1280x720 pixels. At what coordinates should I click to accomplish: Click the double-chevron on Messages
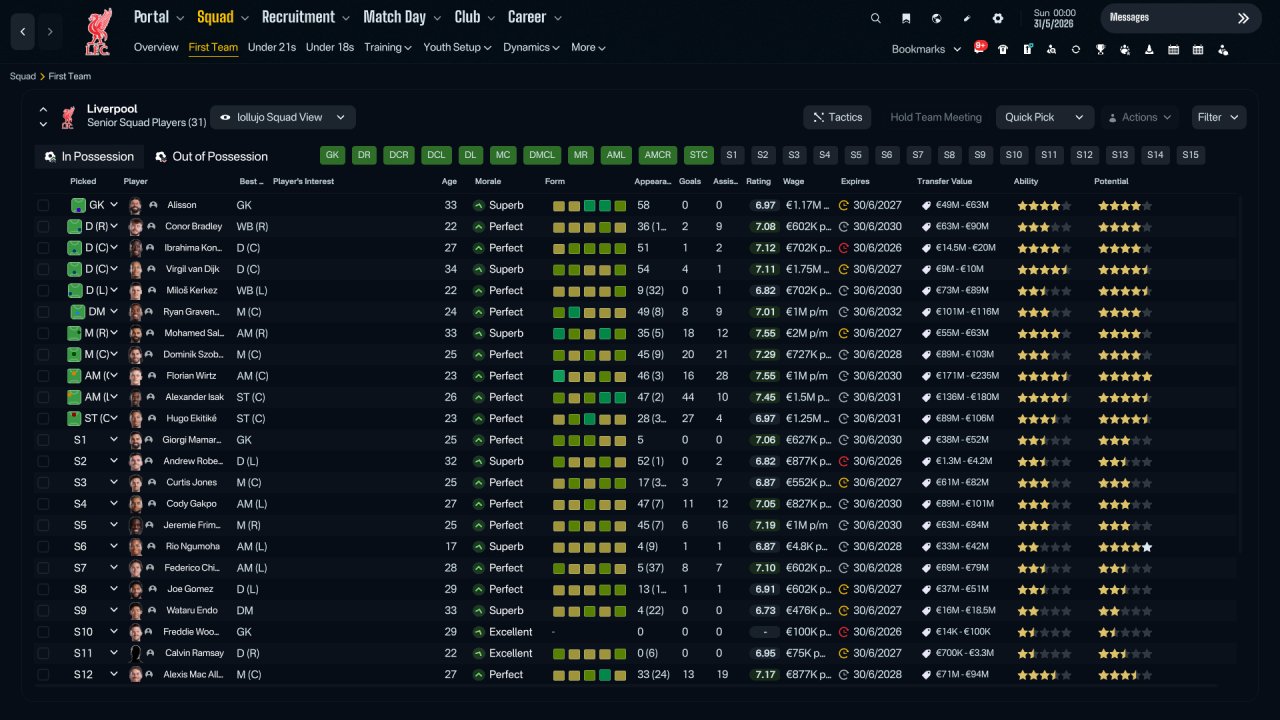click(1243, 18)
